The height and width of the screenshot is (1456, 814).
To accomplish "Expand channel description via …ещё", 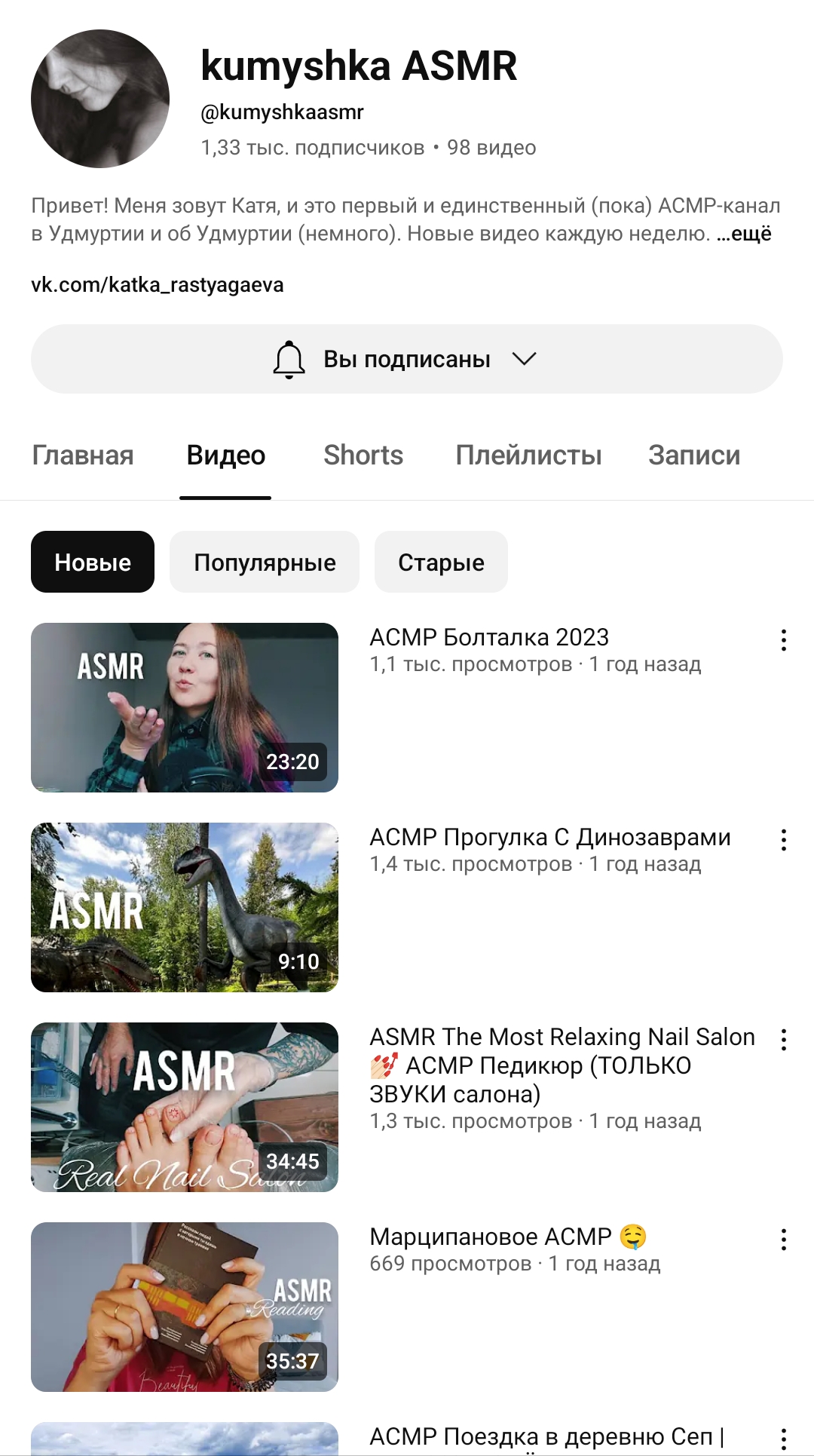I will [x=744, y=234].
